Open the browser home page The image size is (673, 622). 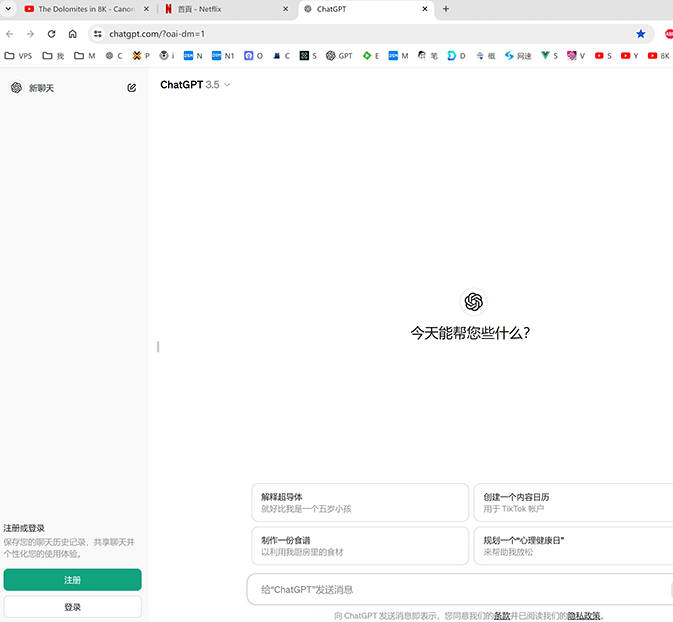pos(73,34)
